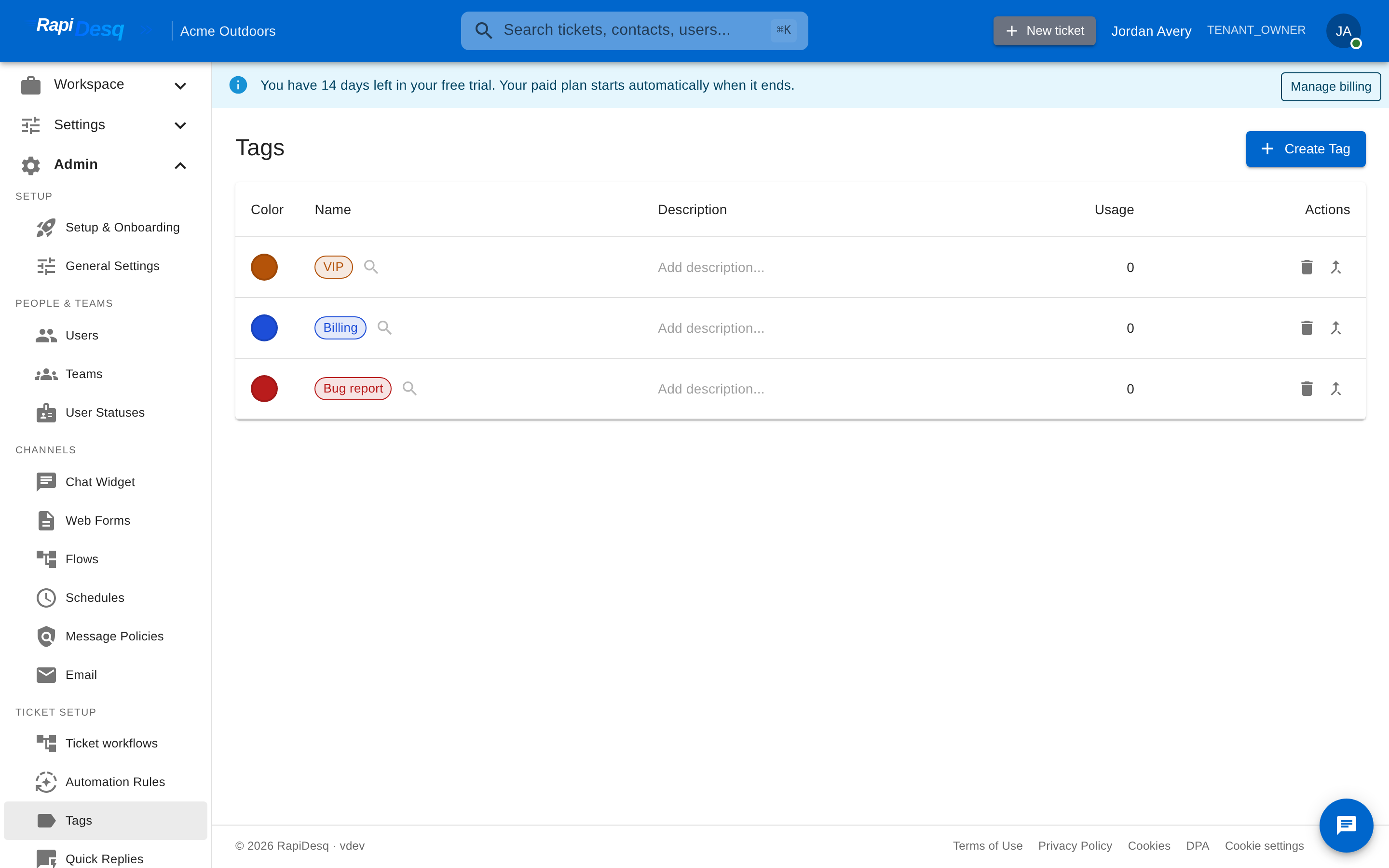Click the orange VIP color swatch

click(x=264, y=267)
